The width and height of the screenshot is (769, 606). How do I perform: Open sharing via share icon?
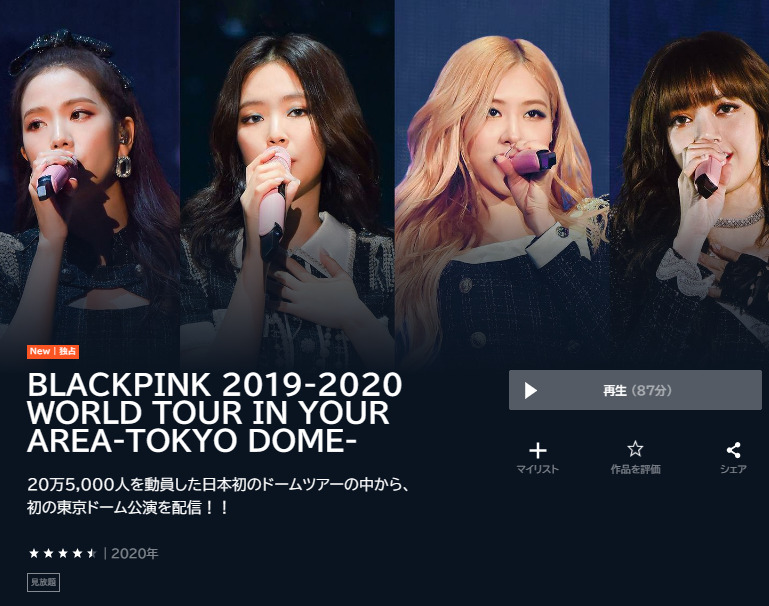tap(733, 450)
